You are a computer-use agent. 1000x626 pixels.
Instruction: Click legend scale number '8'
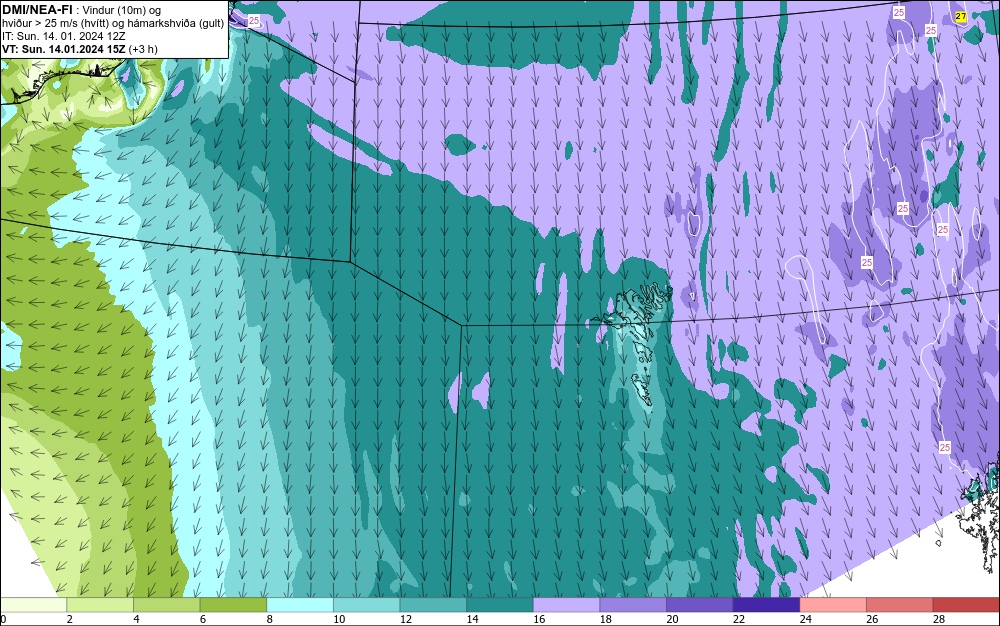pyautogui.click(x=270, y=619)
